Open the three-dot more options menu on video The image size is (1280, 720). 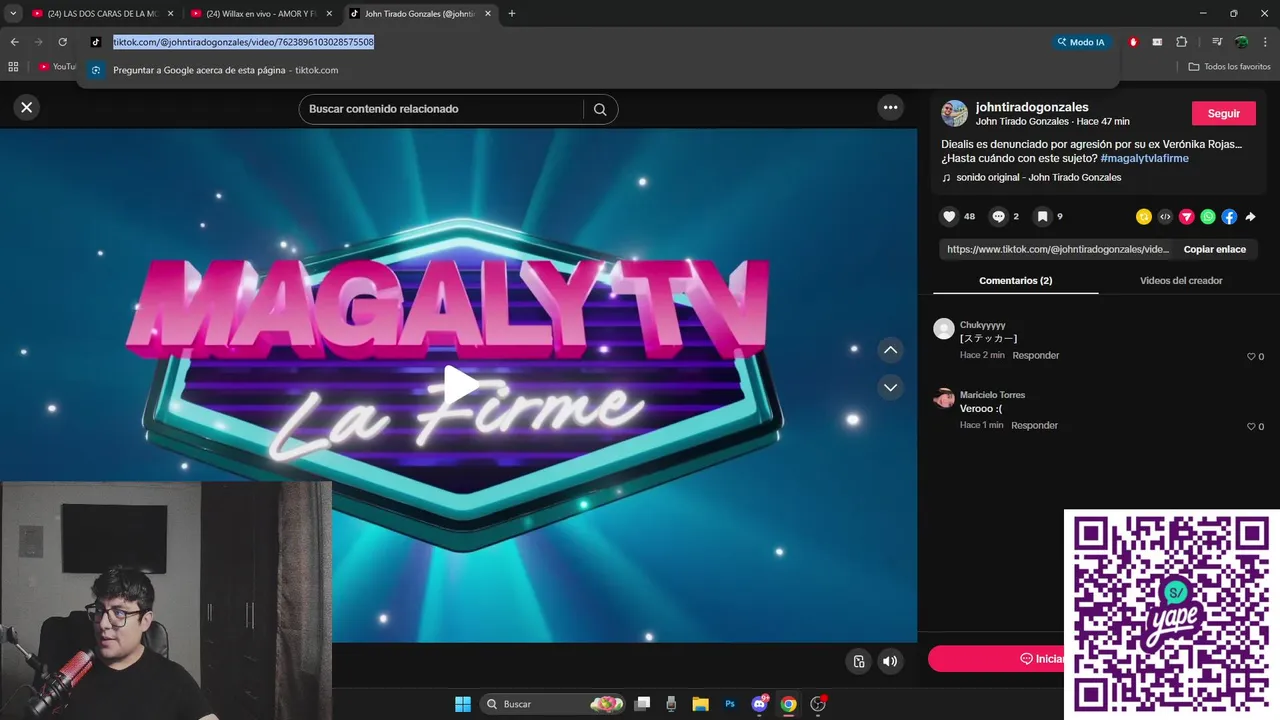(890, 108)
